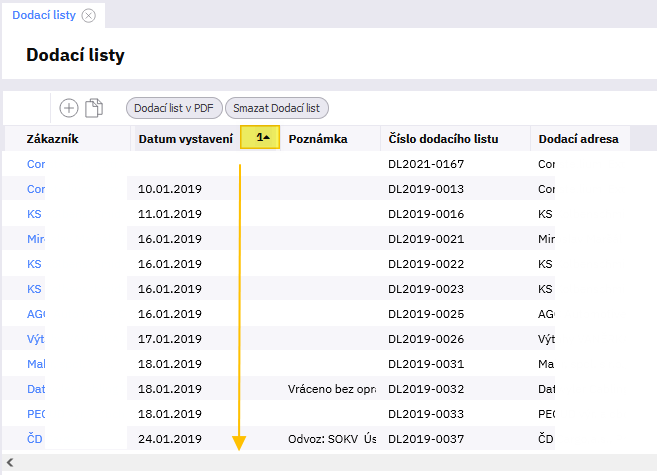Click the add new record plus icon
The width and height of the screenshot is (657, 475).
coord(69,108)
